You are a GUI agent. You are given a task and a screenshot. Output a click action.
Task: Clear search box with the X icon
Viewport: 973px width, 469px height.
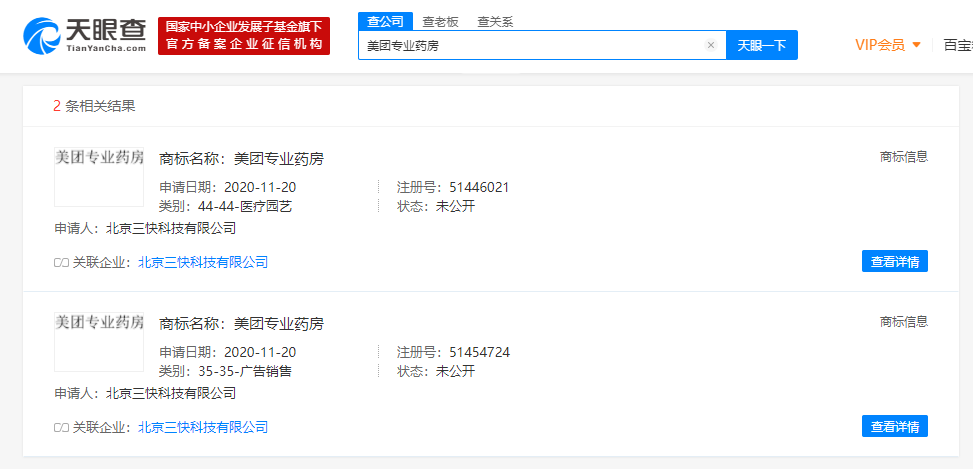[710, 45]
